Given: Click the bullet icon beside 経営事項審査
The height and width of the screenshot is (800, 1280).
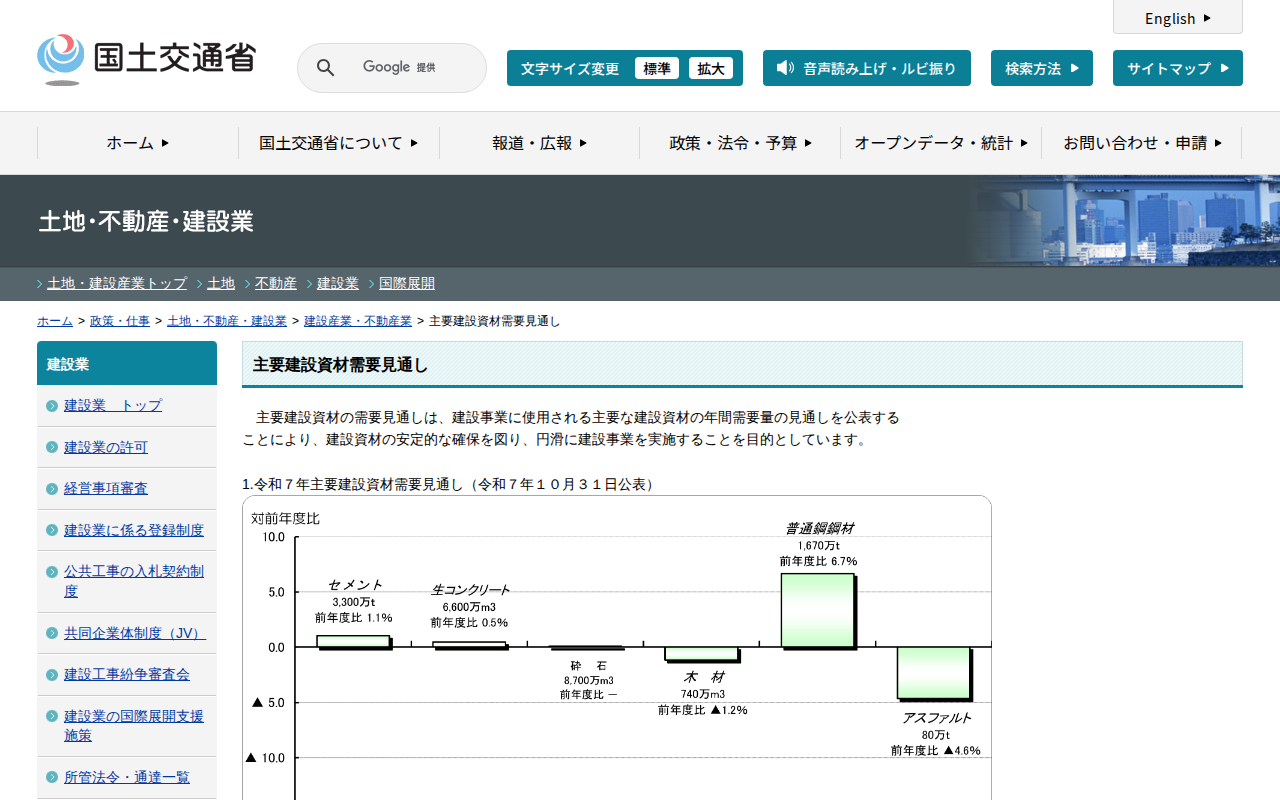Looking at the screenshot, I should click(52, 488).
